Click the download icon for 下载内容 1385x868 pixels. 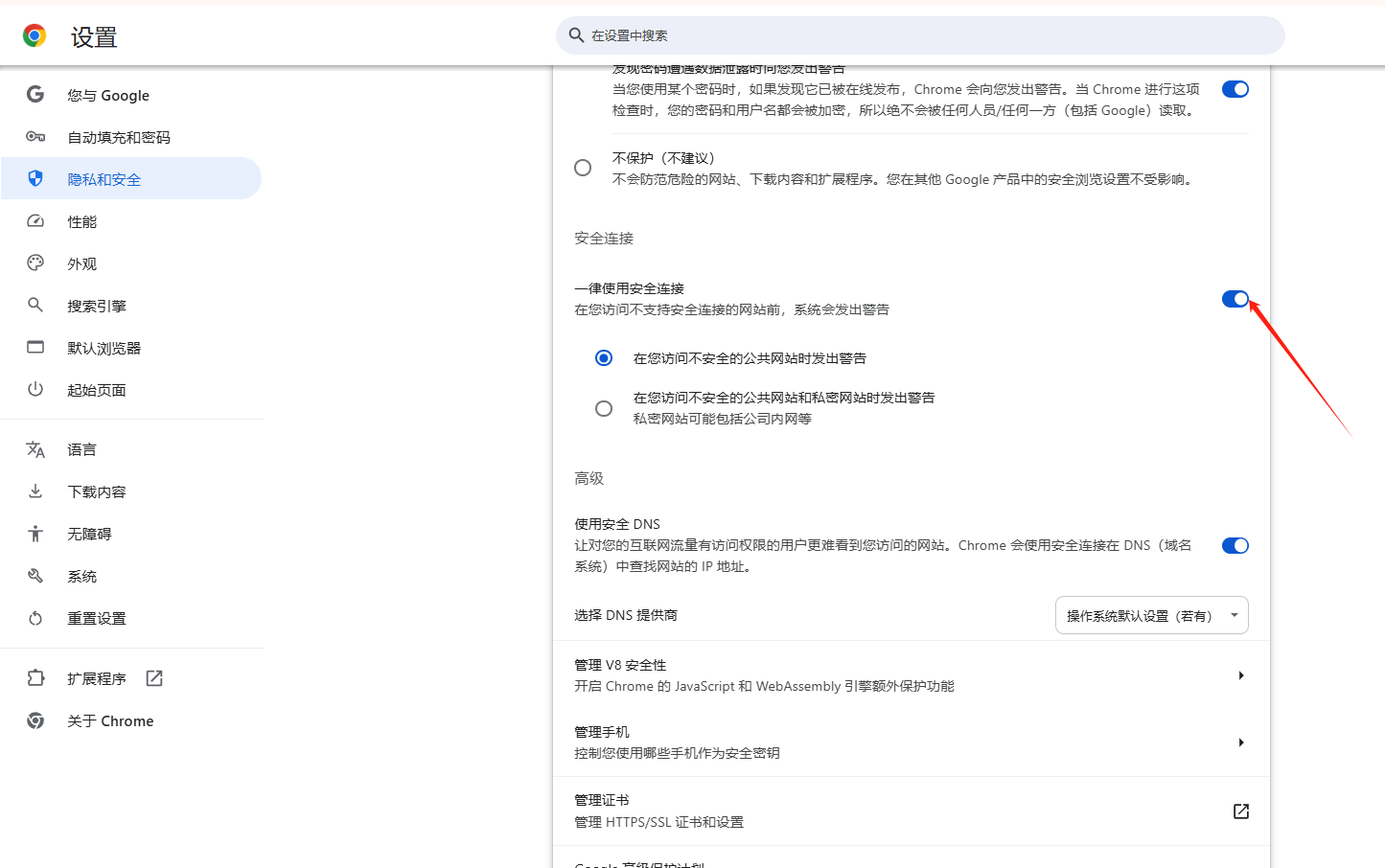click(35, 491)
